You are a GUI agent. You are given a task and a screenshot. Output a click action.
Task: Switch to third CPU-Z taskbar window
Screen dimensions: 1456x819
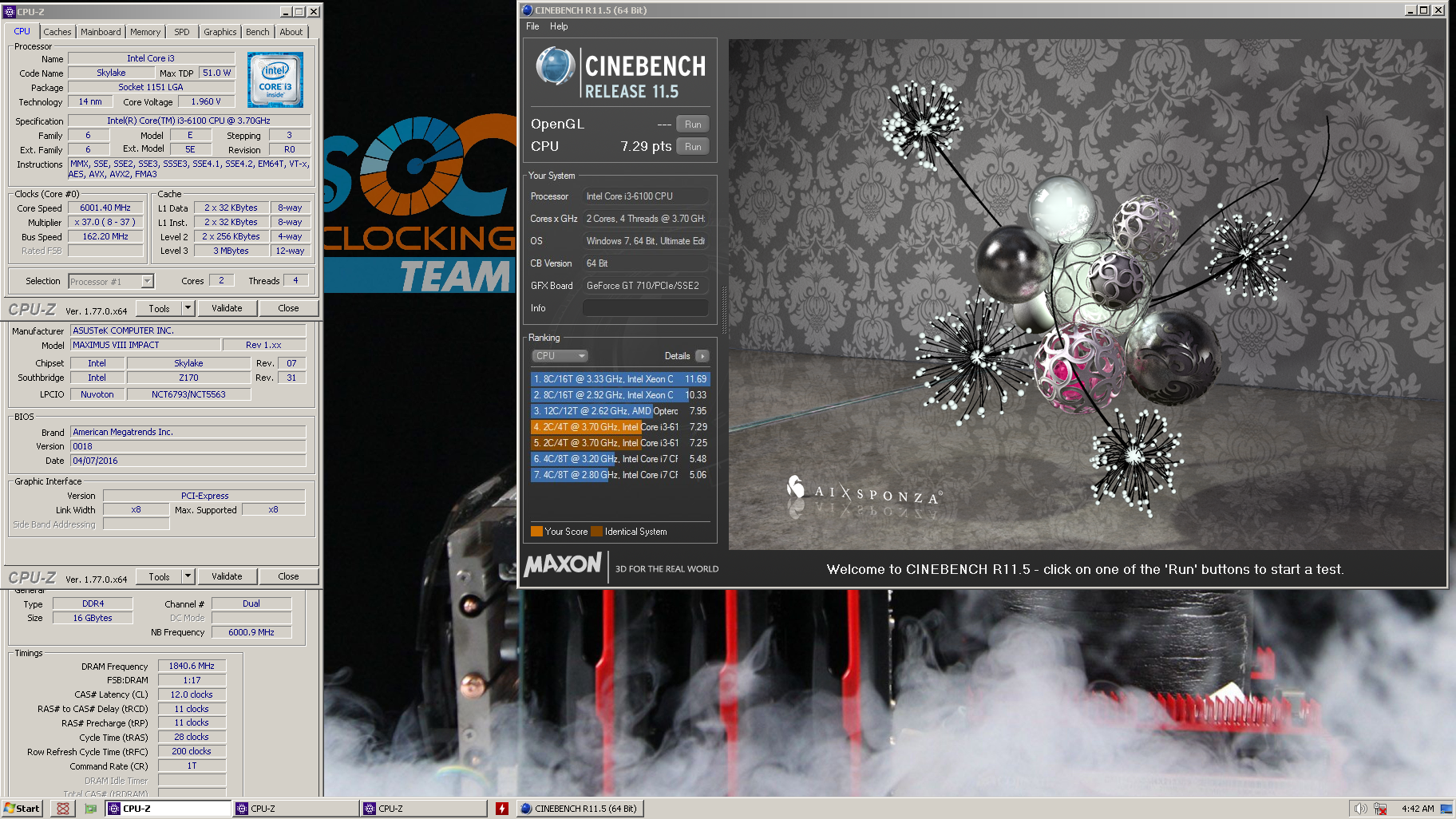point(424,809)
